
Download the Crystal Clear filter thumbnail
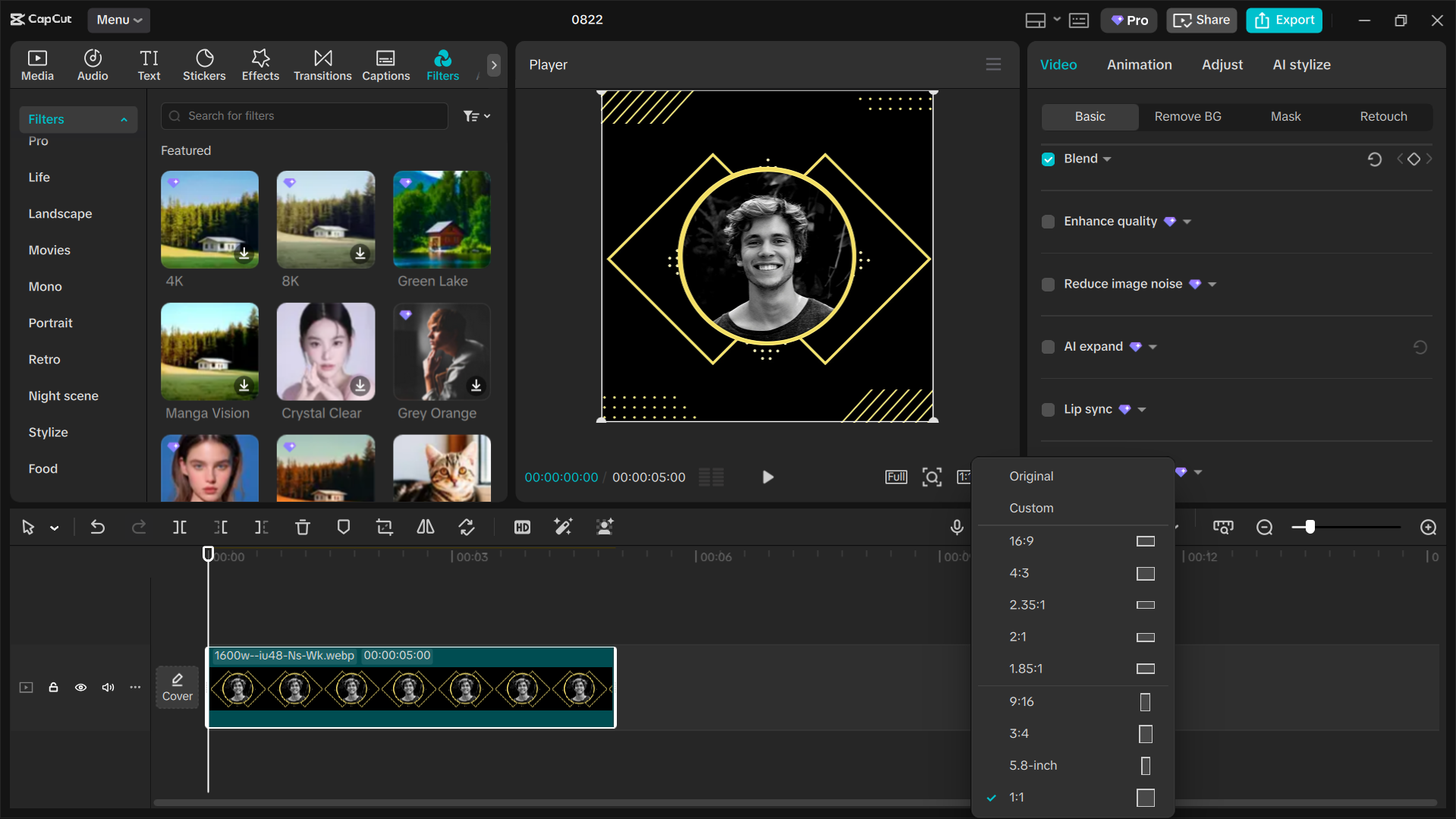click(360, 386)
